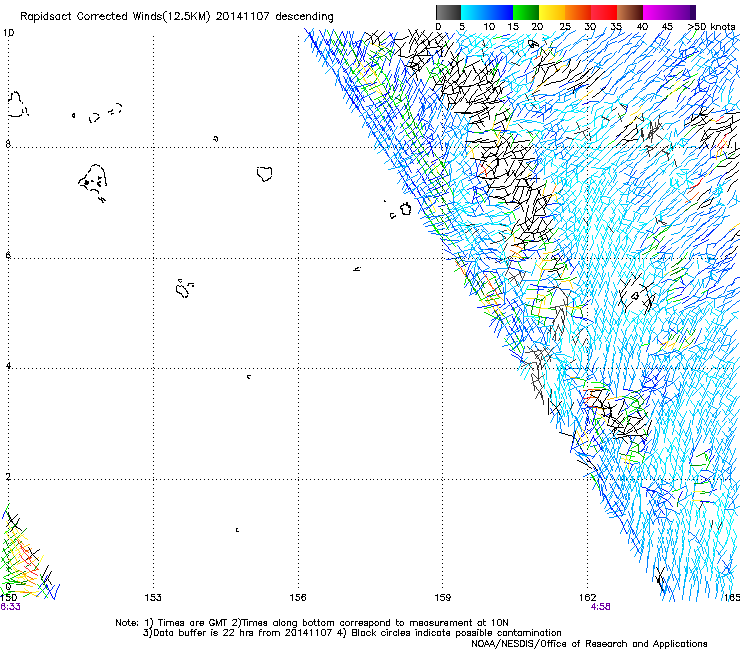Click the '>50 knots' legend label
The image size is (740, 650).
pos(711,27)
